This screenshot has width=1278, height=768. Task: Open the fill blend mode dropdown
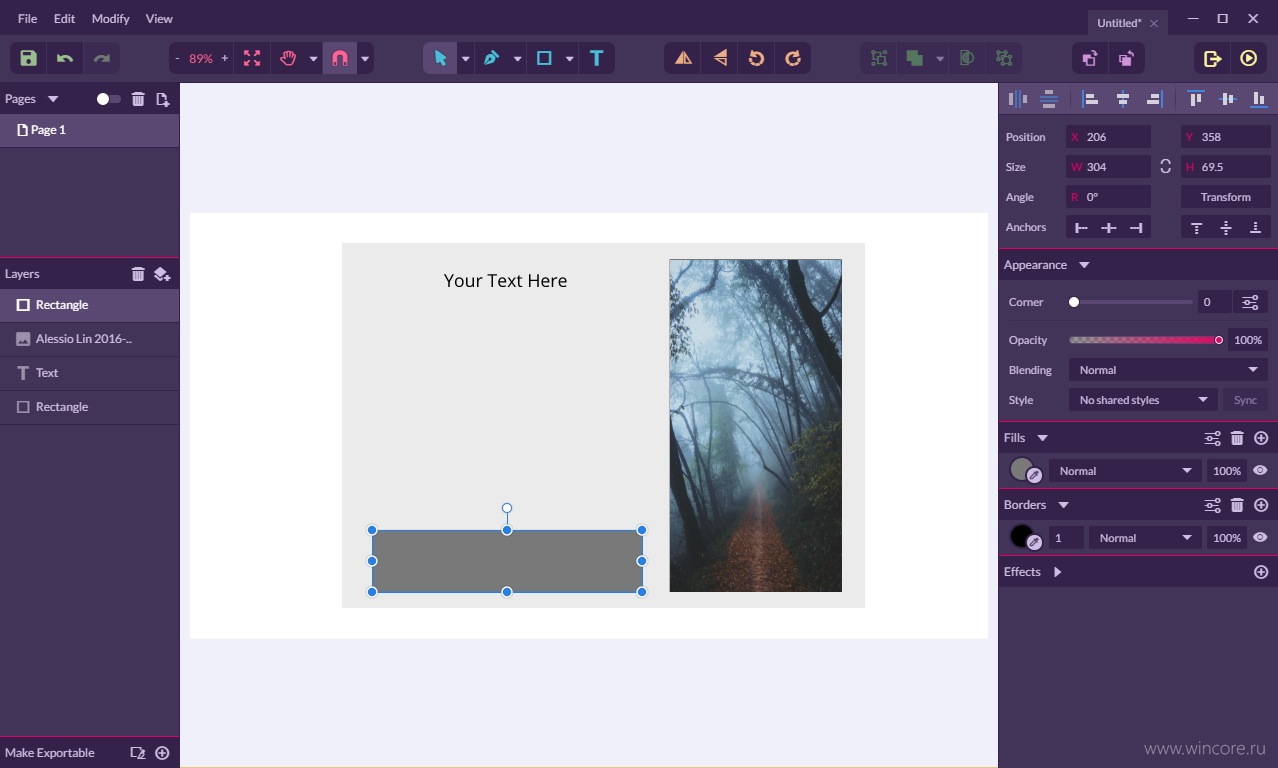tap(1125, 471)
